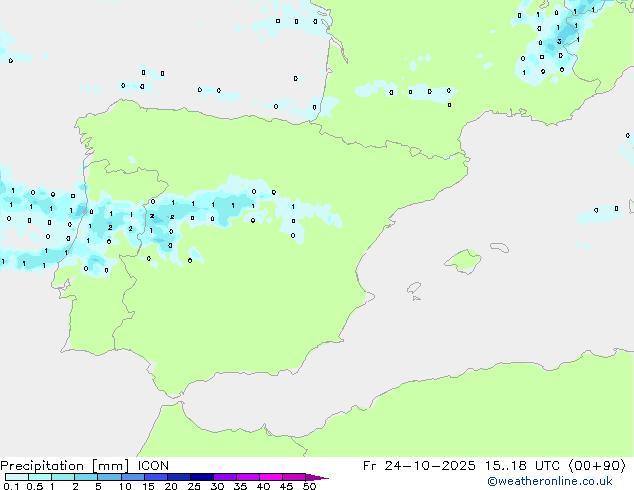Click the 45 mm pink-magenta legend swatch

pos(294,477)
